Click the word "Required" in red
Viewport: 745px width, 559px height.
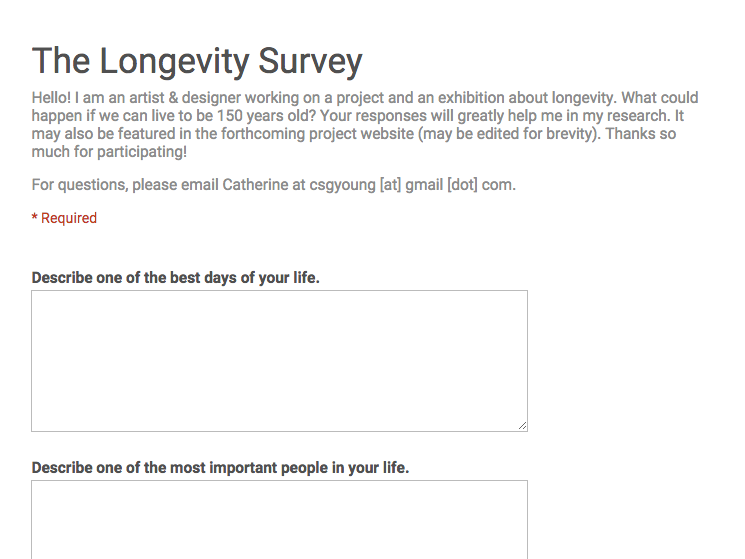69,218
